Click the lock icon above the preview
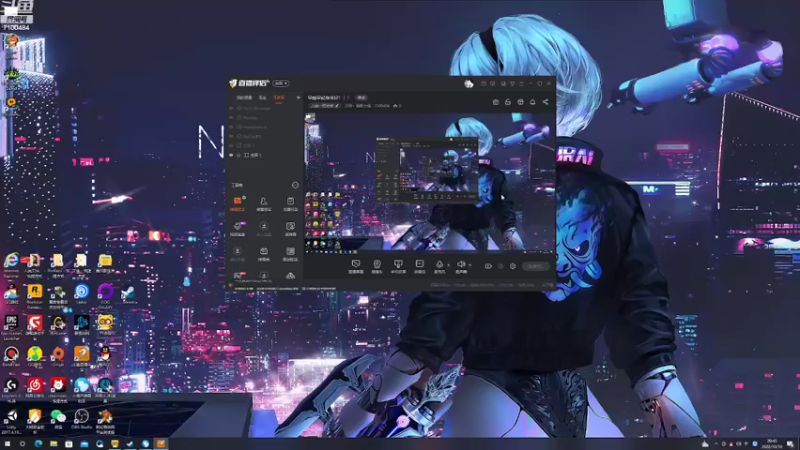The height and width of the screenshot is (450, 800). [508, 102]
